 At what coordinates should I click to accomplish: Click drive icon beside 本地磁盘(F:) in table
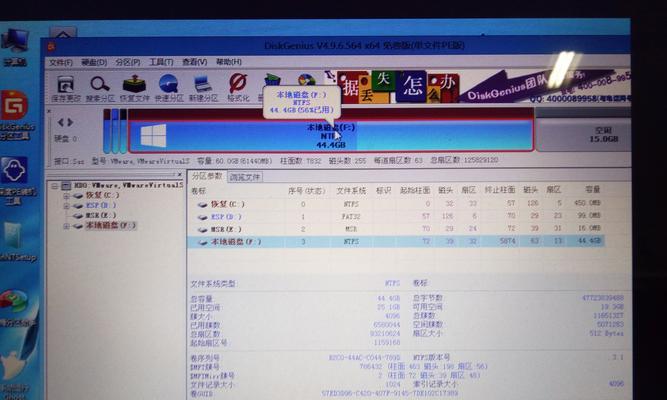point(202,243)
